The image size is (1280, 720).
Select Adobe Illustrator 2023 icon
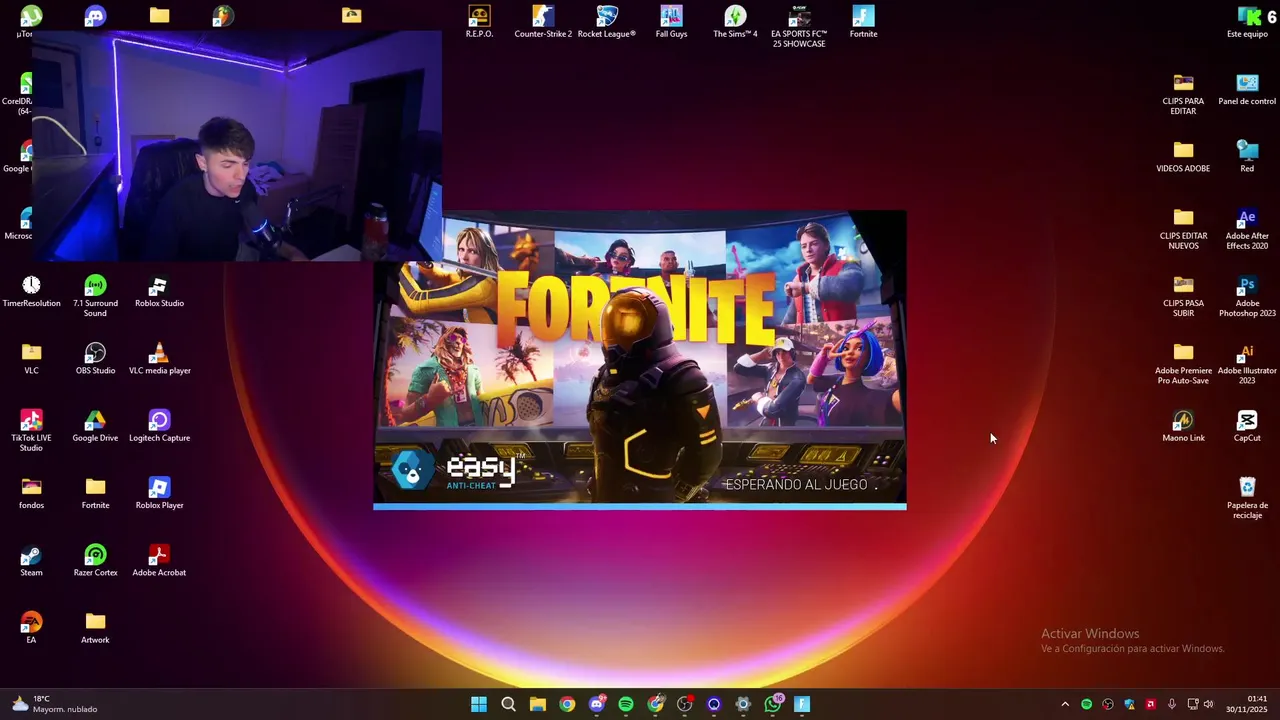pyautogui.click(x=1247, y=362)
